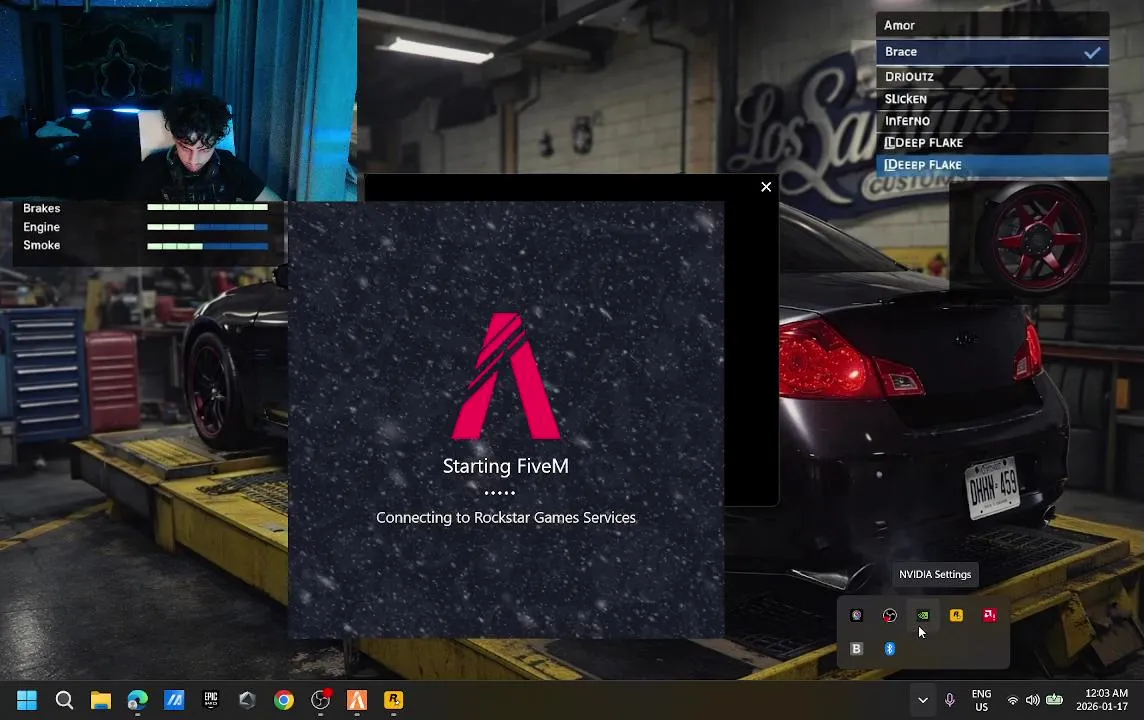Click the first colorful circle tray icon
This screenshot has height=720, width=1144.
coord(857,615)
